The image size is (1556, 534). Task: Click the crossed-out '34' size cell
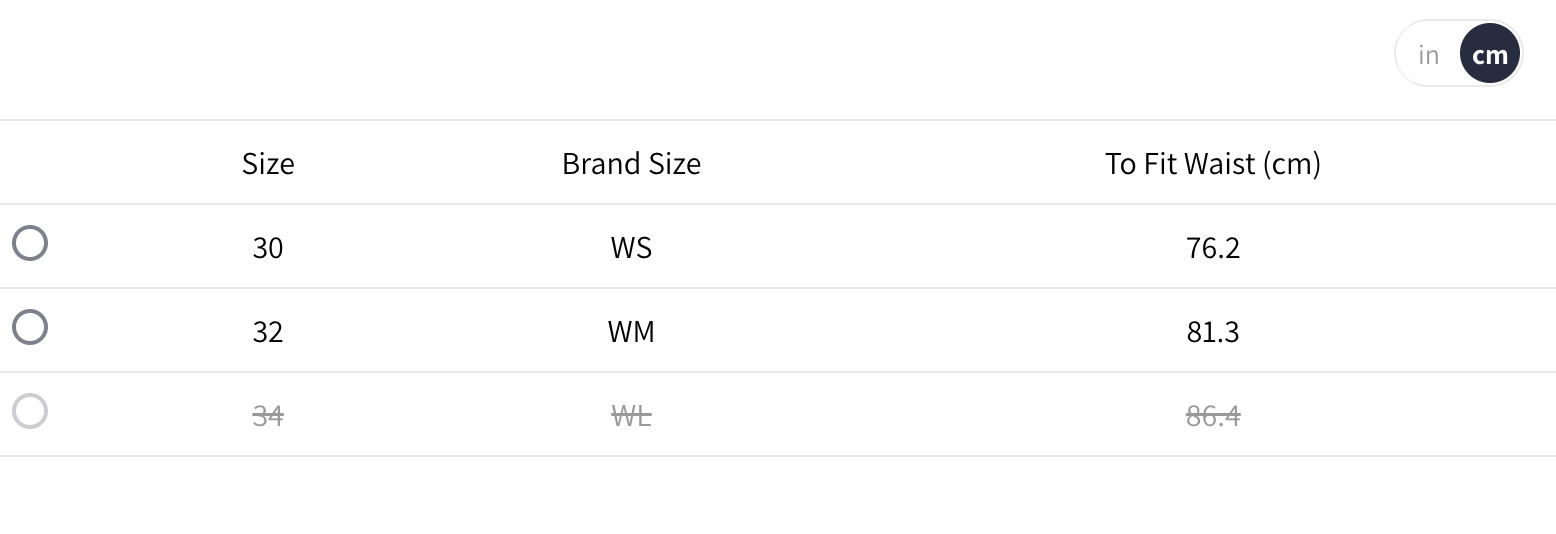click(268, 415)
